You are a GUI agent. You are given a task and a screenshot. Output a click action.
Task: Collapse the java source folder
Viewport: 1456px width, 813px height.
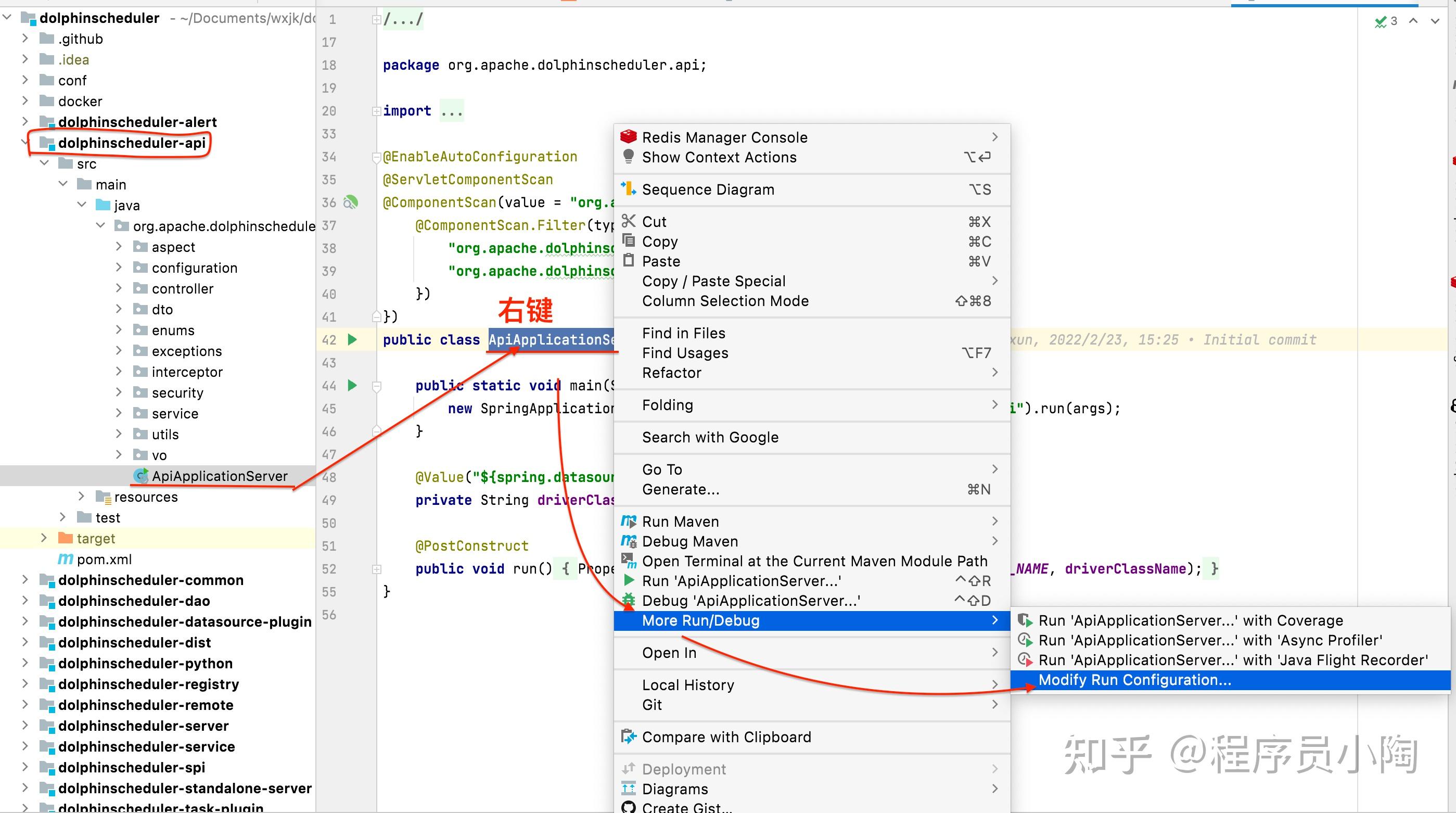click(x=82, y=204)
